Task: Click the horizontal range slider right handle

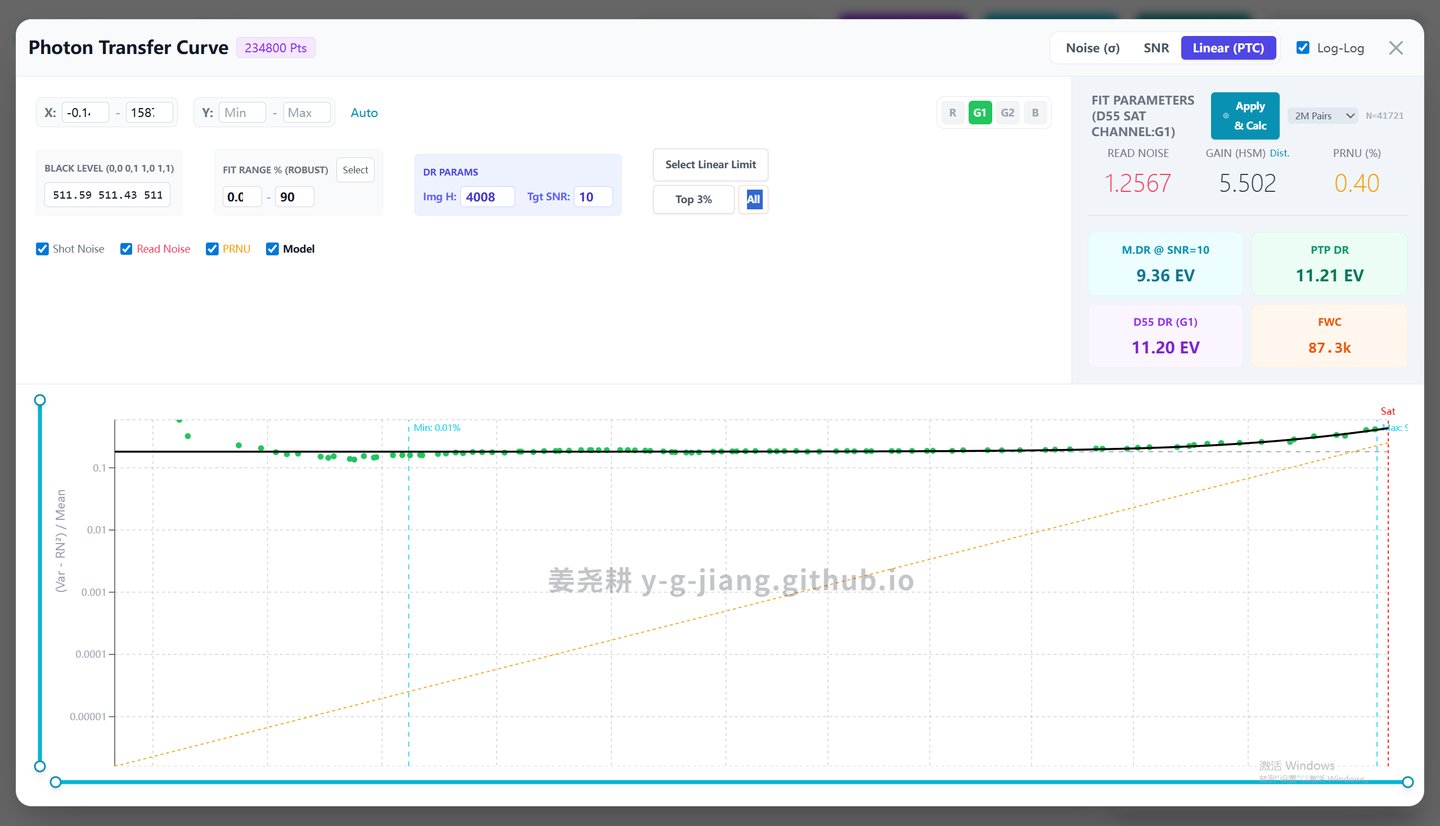Action: pyautogui.click(x=1408, y=782)
